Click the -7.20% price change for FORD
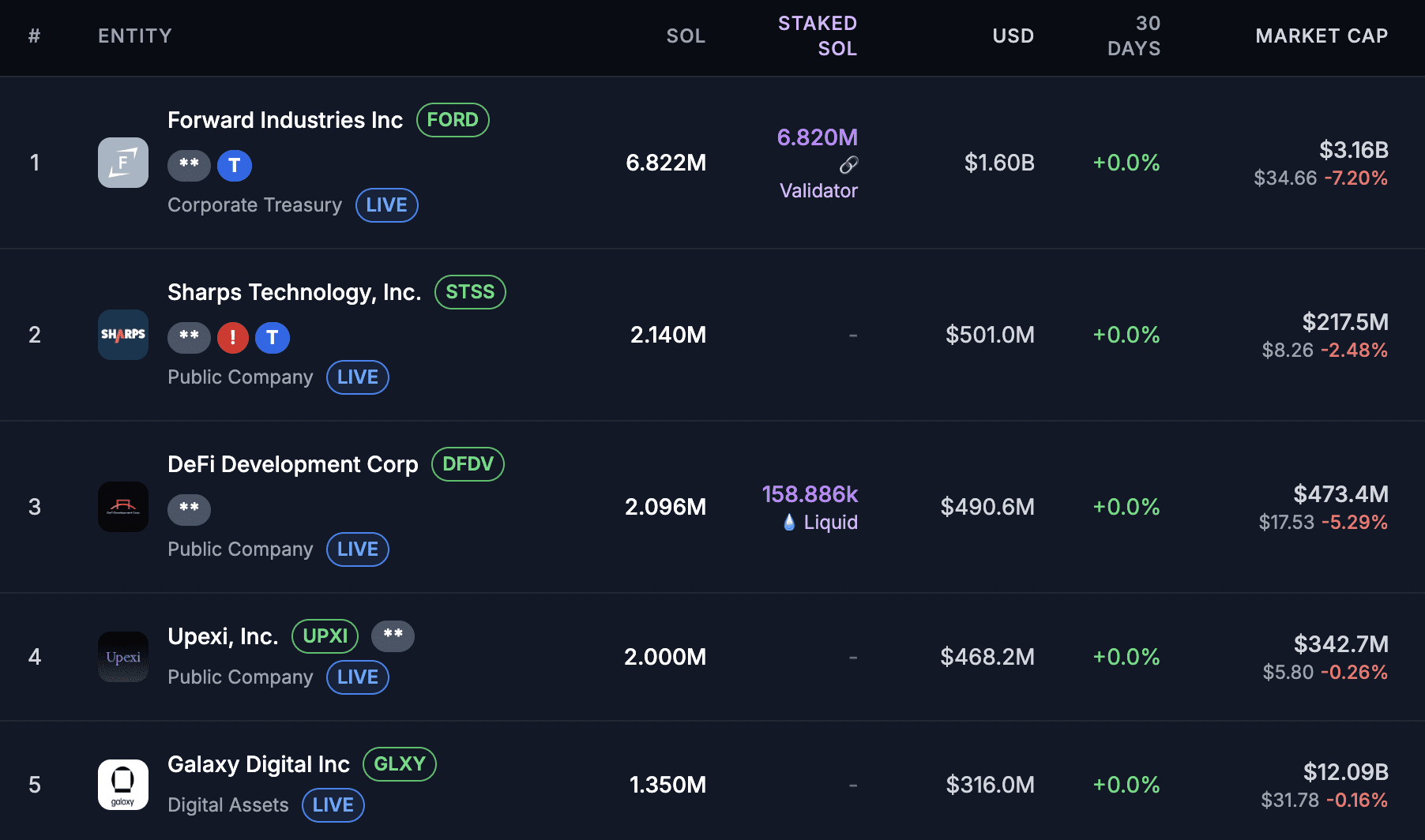 coord(1355,178)
